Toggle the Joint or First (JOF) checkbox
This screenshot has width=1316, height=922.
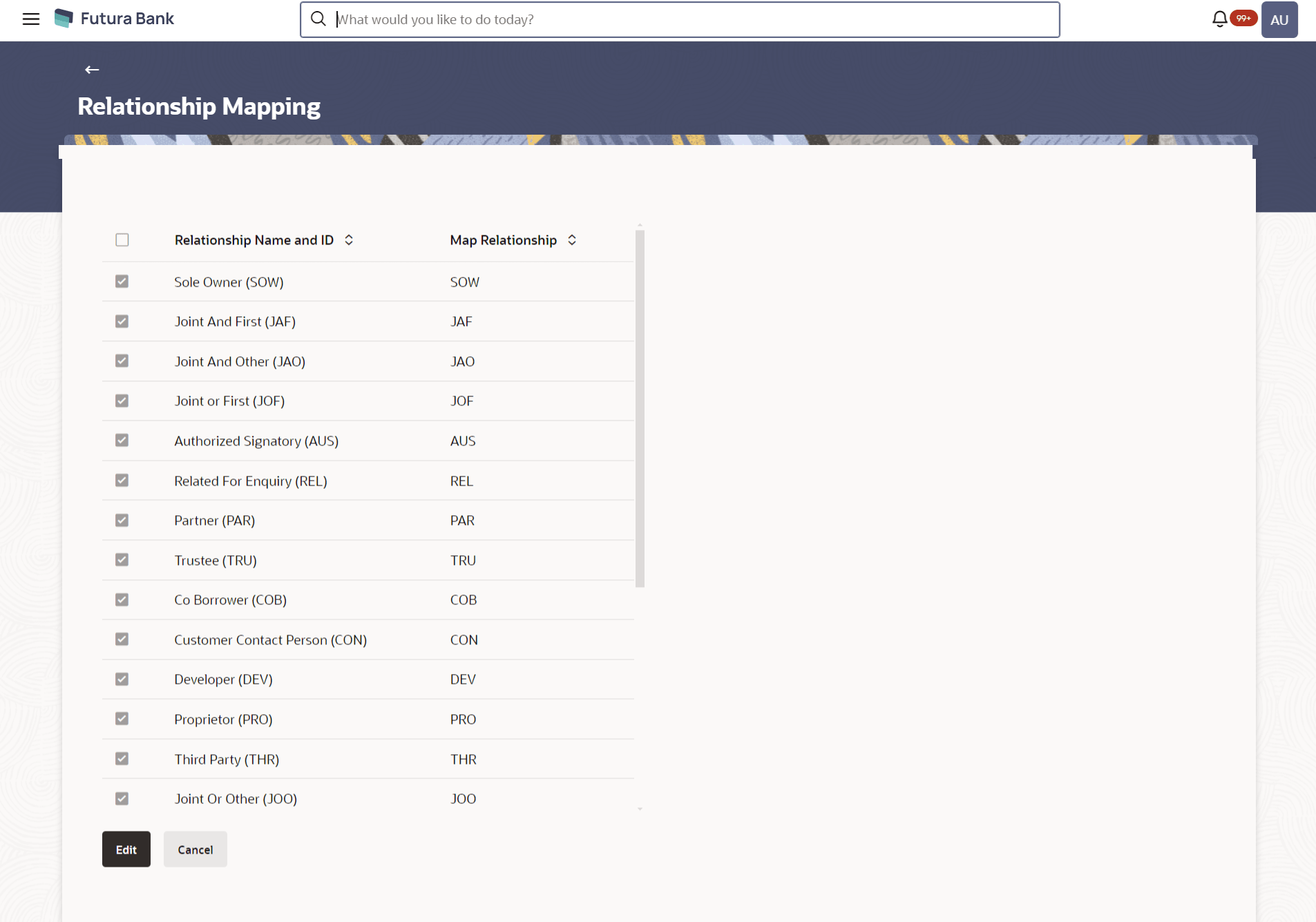[122, 401]
